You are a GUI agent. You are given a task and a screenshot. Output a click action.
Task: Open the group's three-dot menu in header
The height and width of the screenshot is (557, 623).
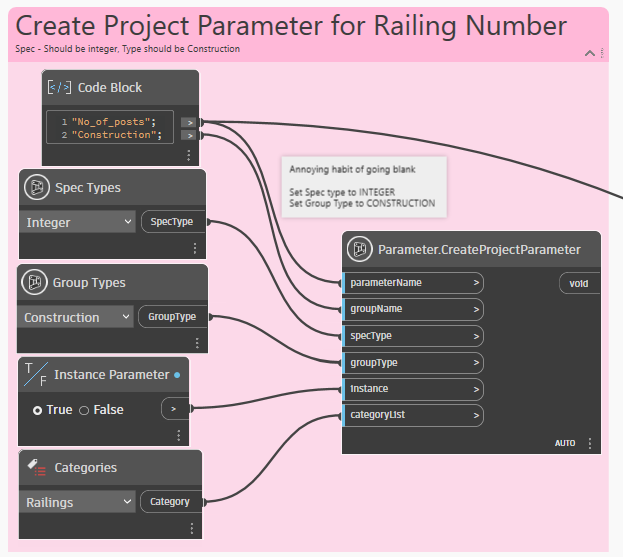click(x=601, y=52)
